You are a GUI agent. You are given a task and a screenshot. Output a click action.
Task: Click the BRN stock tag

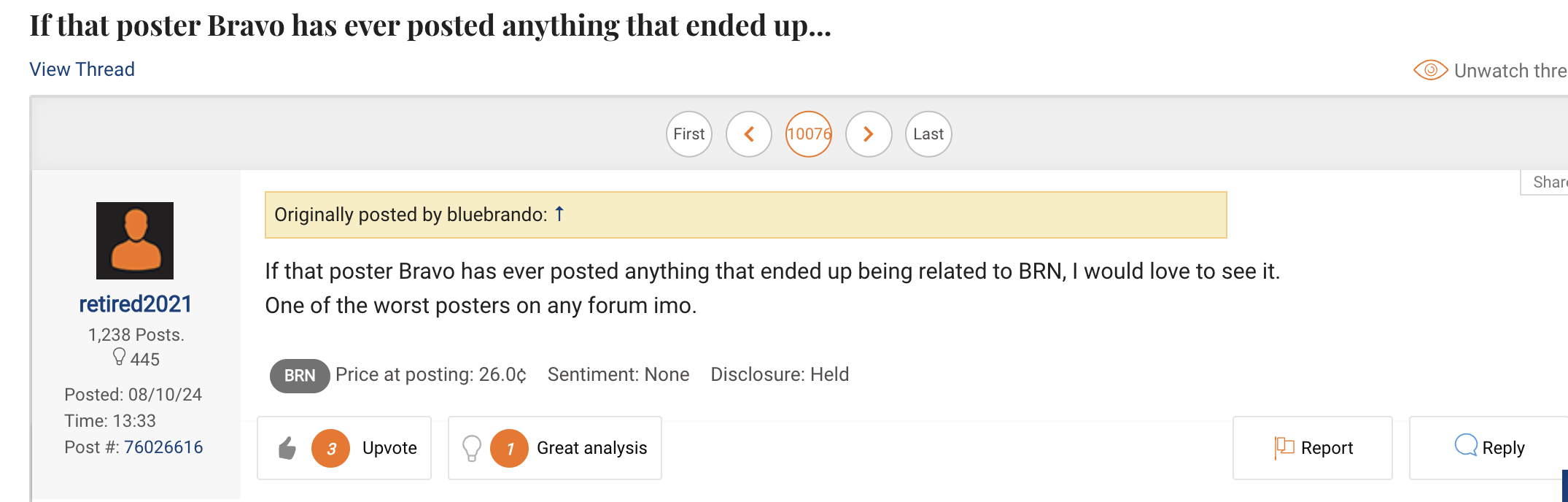coord(300,376)
